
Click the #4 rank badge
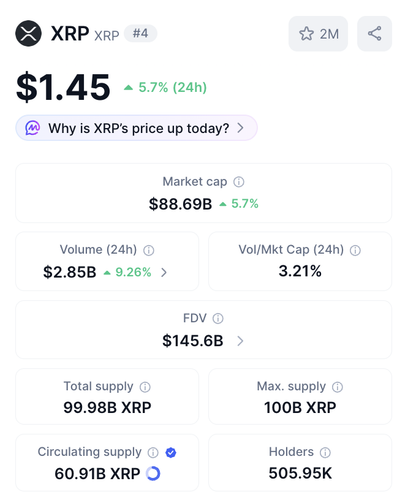pyautogui.click(x=140, y=33)
